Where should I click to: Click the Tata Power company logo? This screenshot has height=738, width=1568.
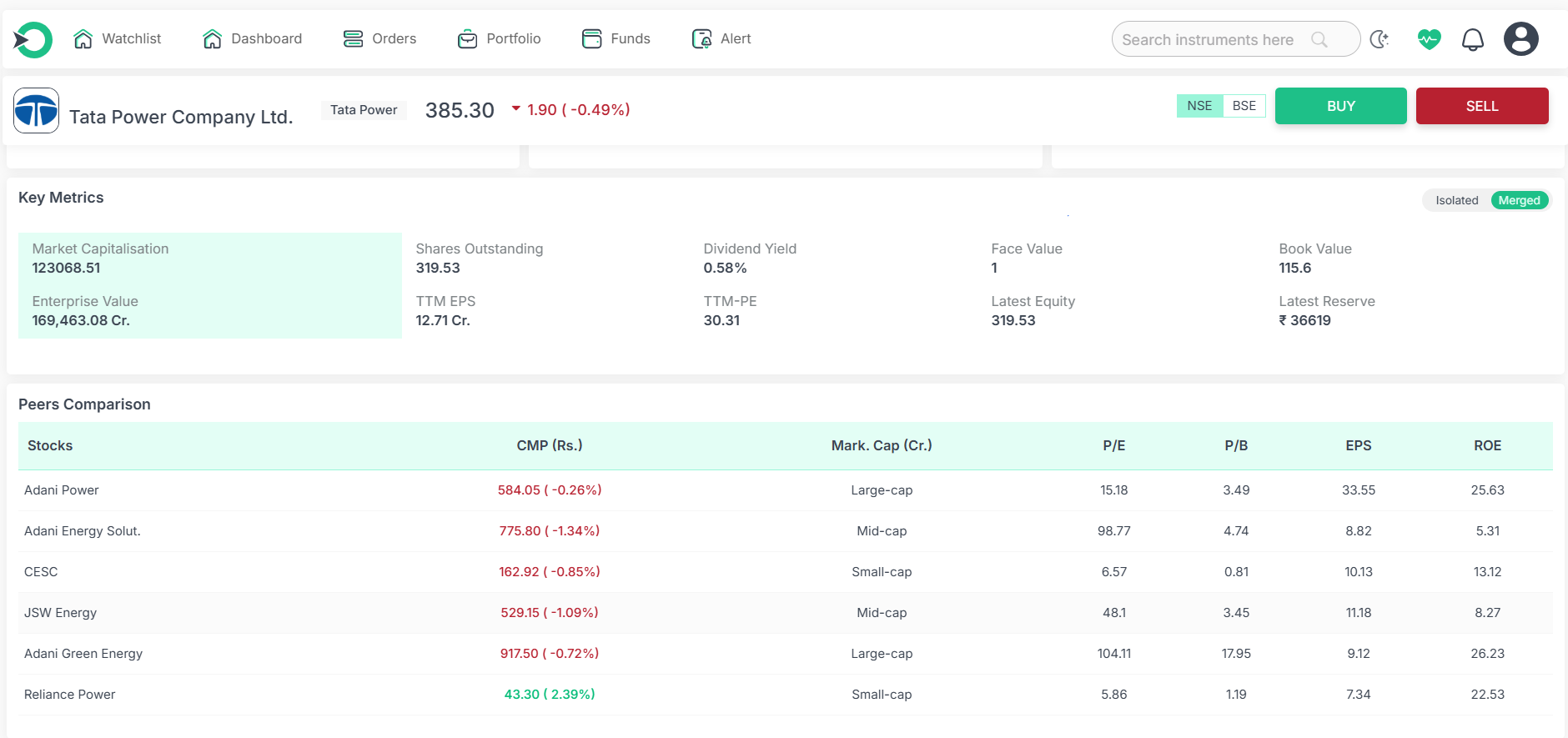point(37,110)
